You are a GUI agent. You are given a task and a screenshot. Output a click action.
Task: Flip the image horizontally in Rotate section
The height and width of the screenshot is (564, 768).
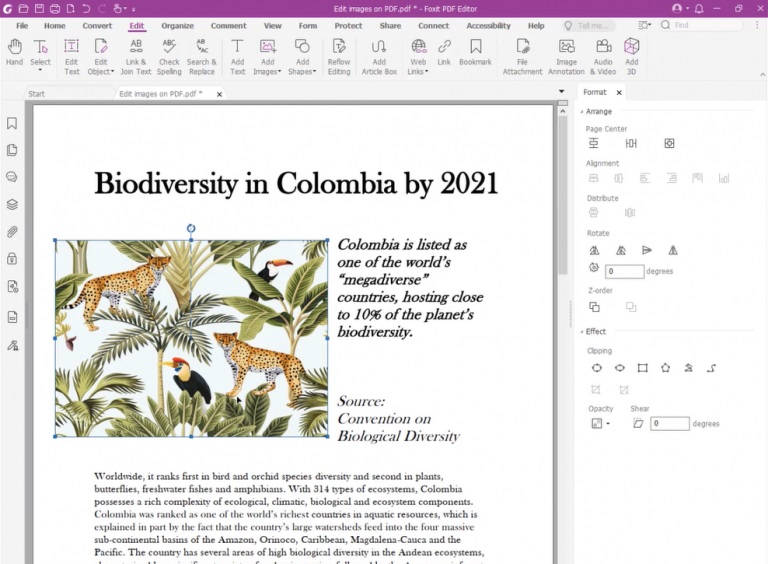[673, 251]
